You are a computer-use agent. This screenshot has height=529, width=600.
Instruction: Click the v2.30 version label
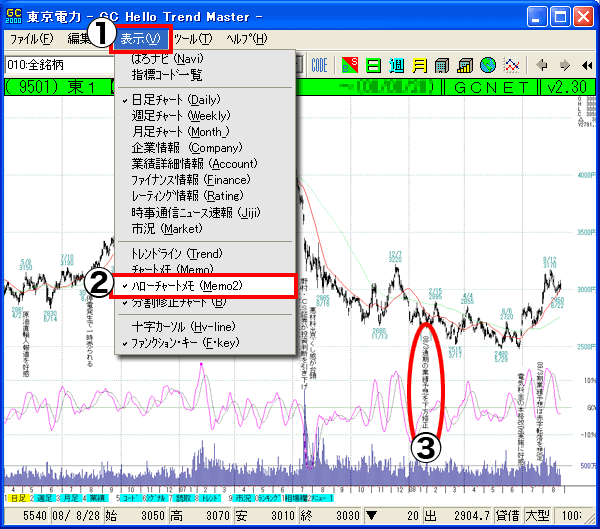click(567, 87)
